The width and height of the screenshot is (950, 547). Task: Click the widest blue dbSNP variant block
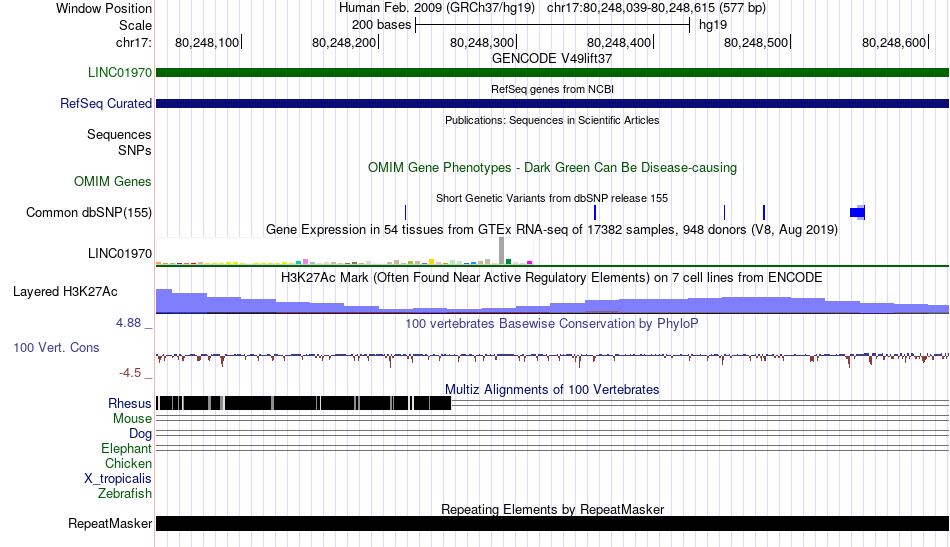pyautogui.click(x=857, y=213)
